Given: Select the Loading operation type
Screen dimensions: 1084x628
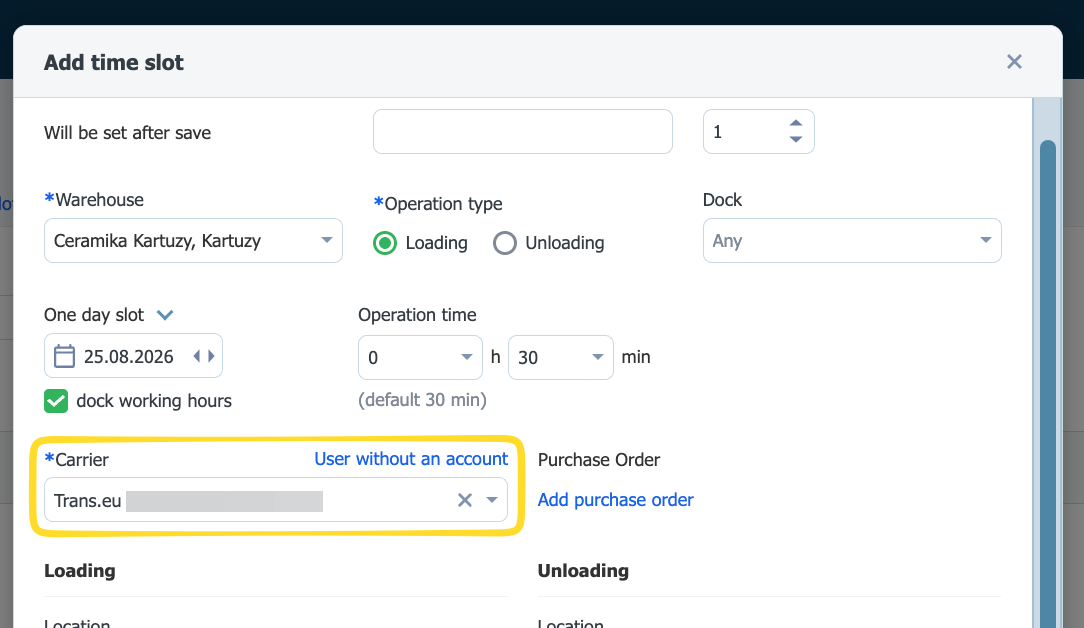Looking at the screenshot, I should pos(385,243).
